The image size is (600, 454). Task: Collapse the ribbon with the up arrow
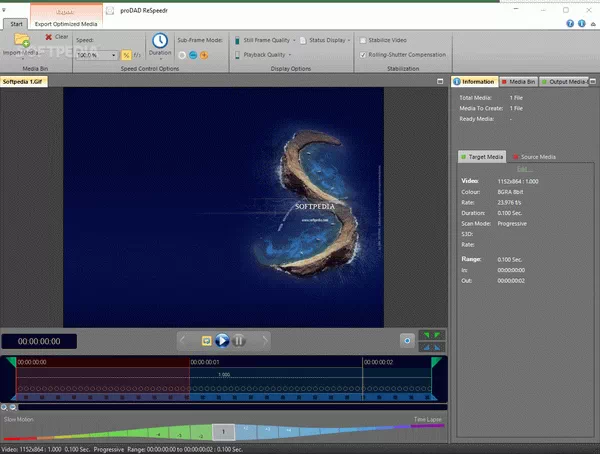593,24
